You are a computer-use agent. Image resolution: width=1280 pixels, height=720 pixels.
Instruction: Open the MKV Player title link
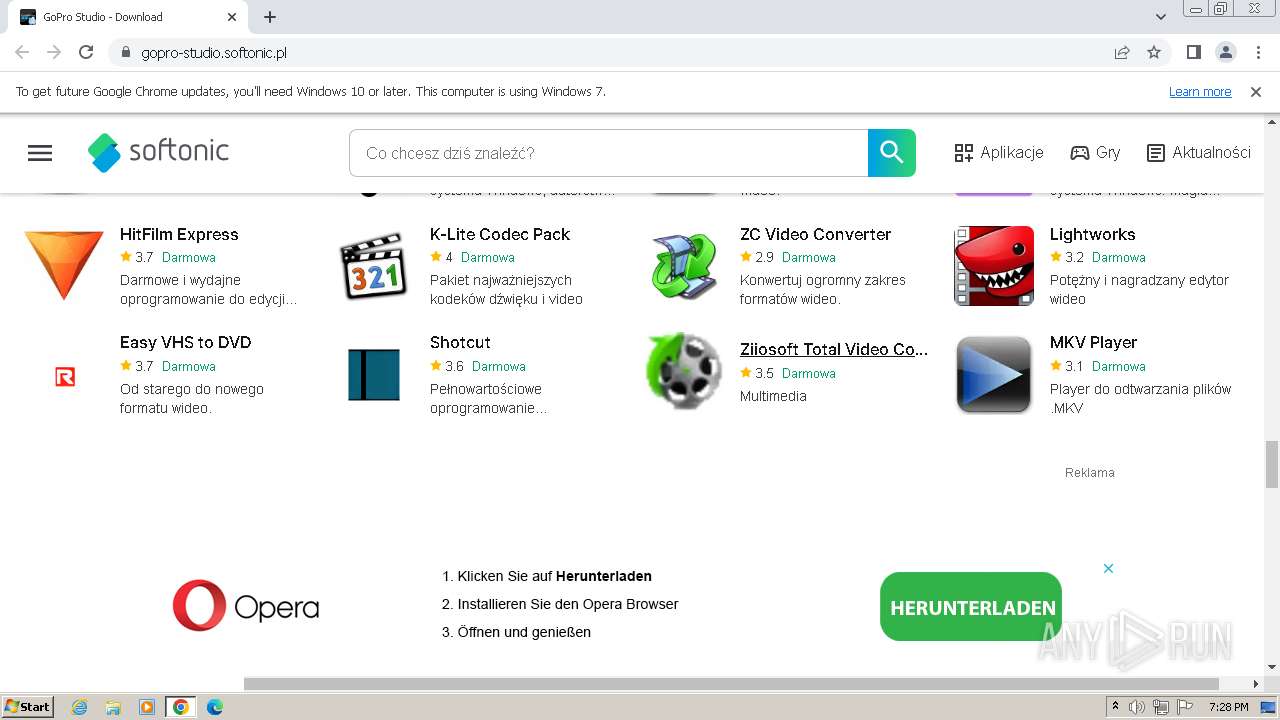(1093, 342)
